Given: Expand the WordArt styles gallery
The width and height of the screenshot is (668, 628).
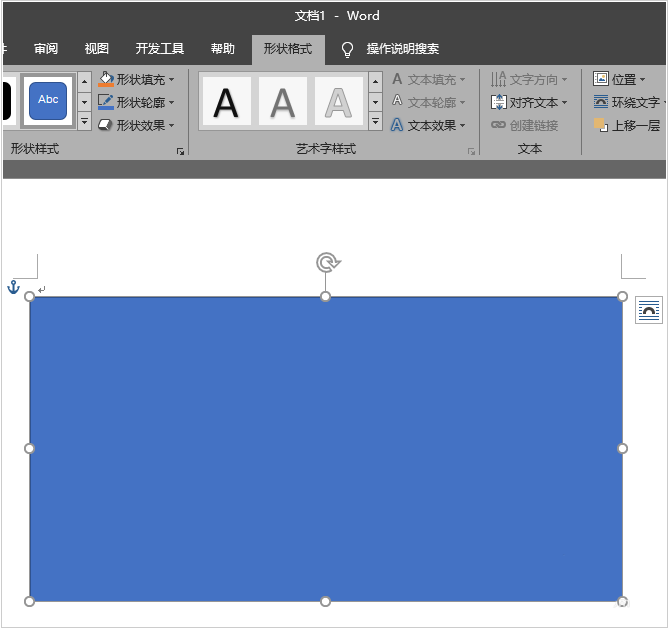Looking at the screenshot, I should (x=375, y=122).
